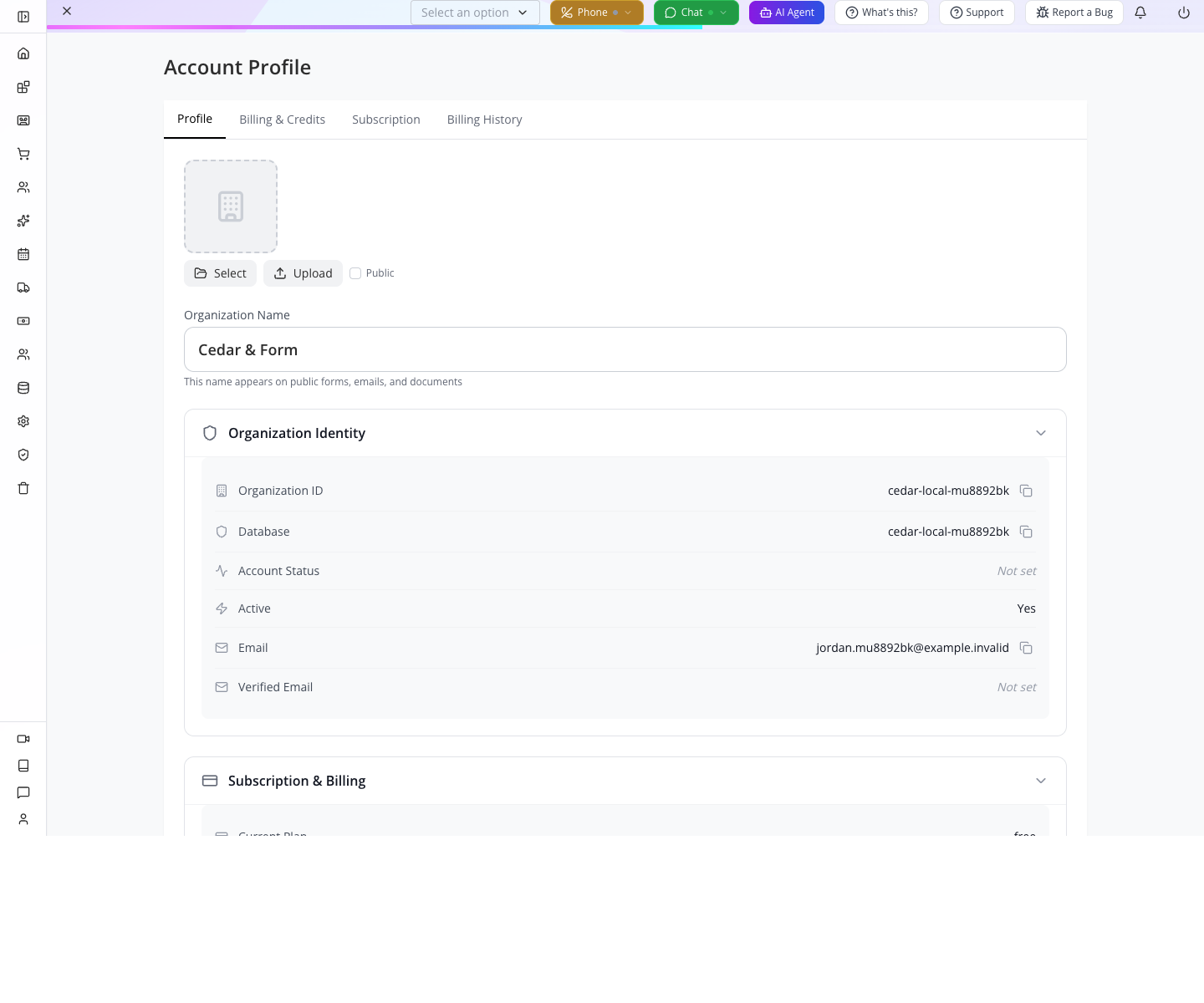Switch to Billing & Credits tab
The image size is (1204, 1003).
[x=282, y=120]
